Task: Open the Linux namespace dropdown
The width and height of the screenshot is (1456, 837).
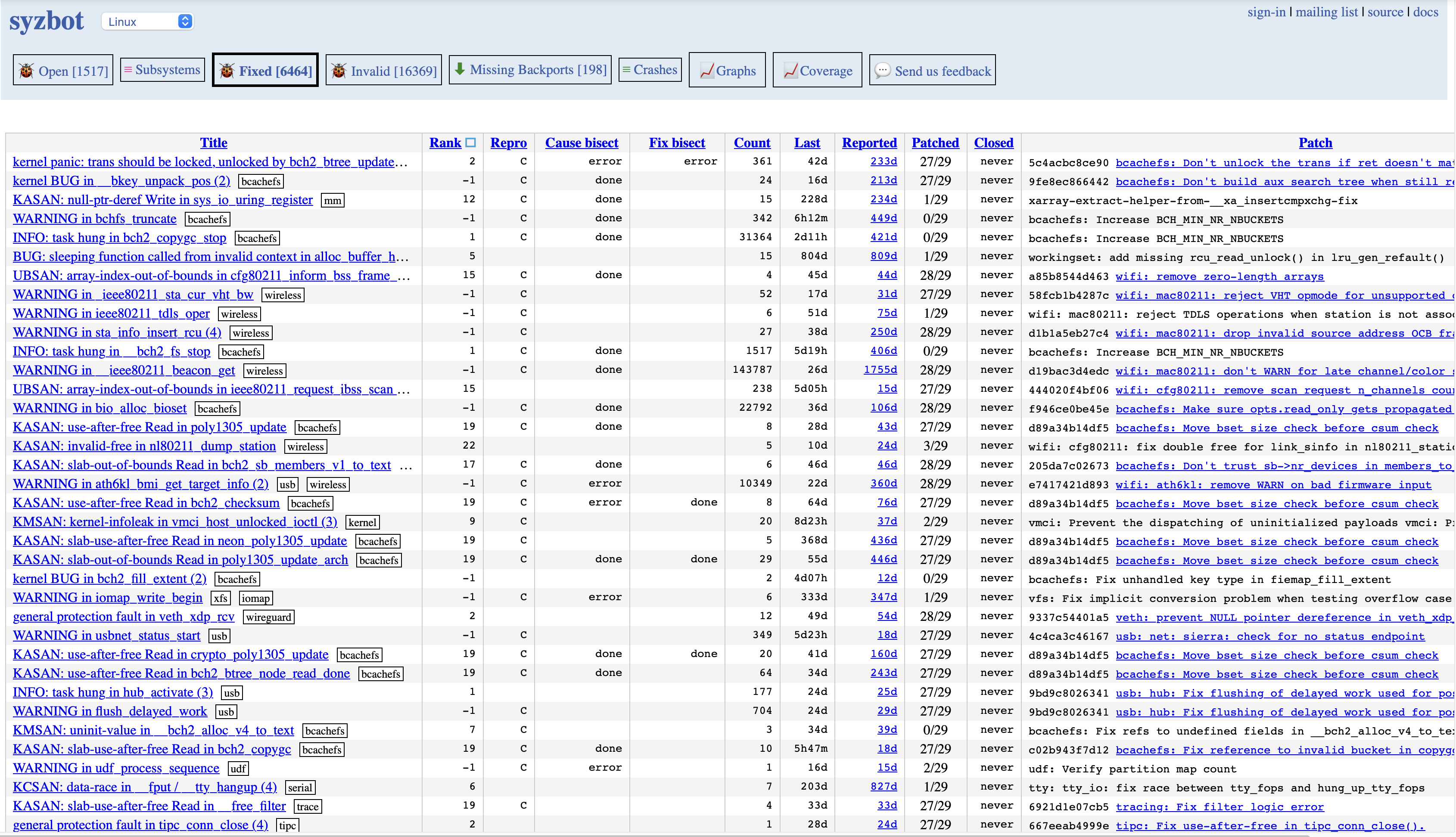Action: tap(148, 21)
